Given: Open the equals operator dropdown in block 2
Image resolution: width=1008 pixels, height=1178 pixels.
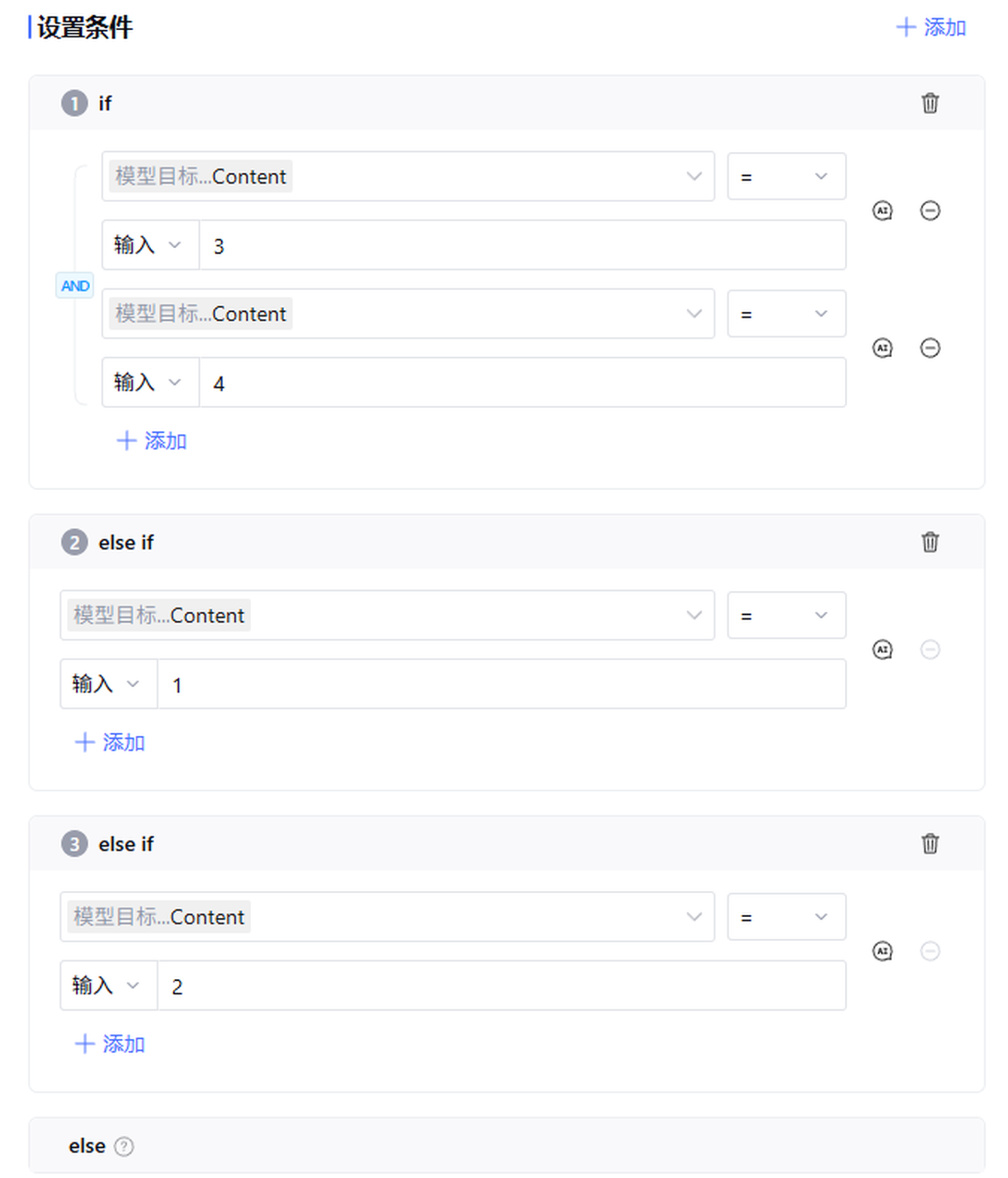Looking at the screenshot, I should (786, 615).
